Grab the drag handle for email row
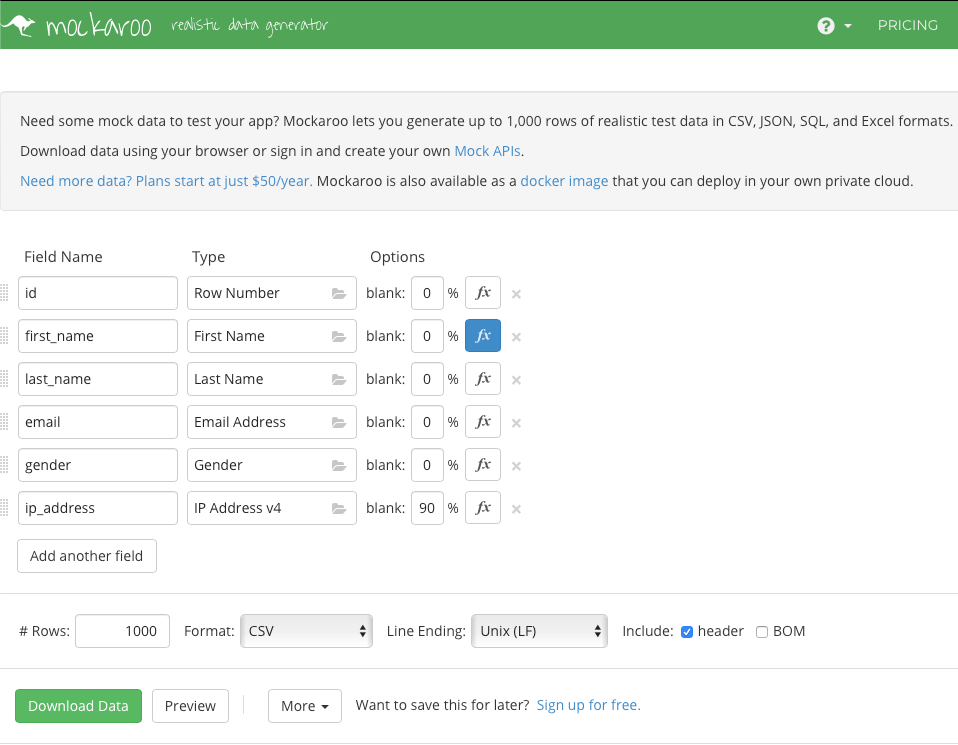The image size is (958, 745). pyautogui.click(x=4, y=422)
